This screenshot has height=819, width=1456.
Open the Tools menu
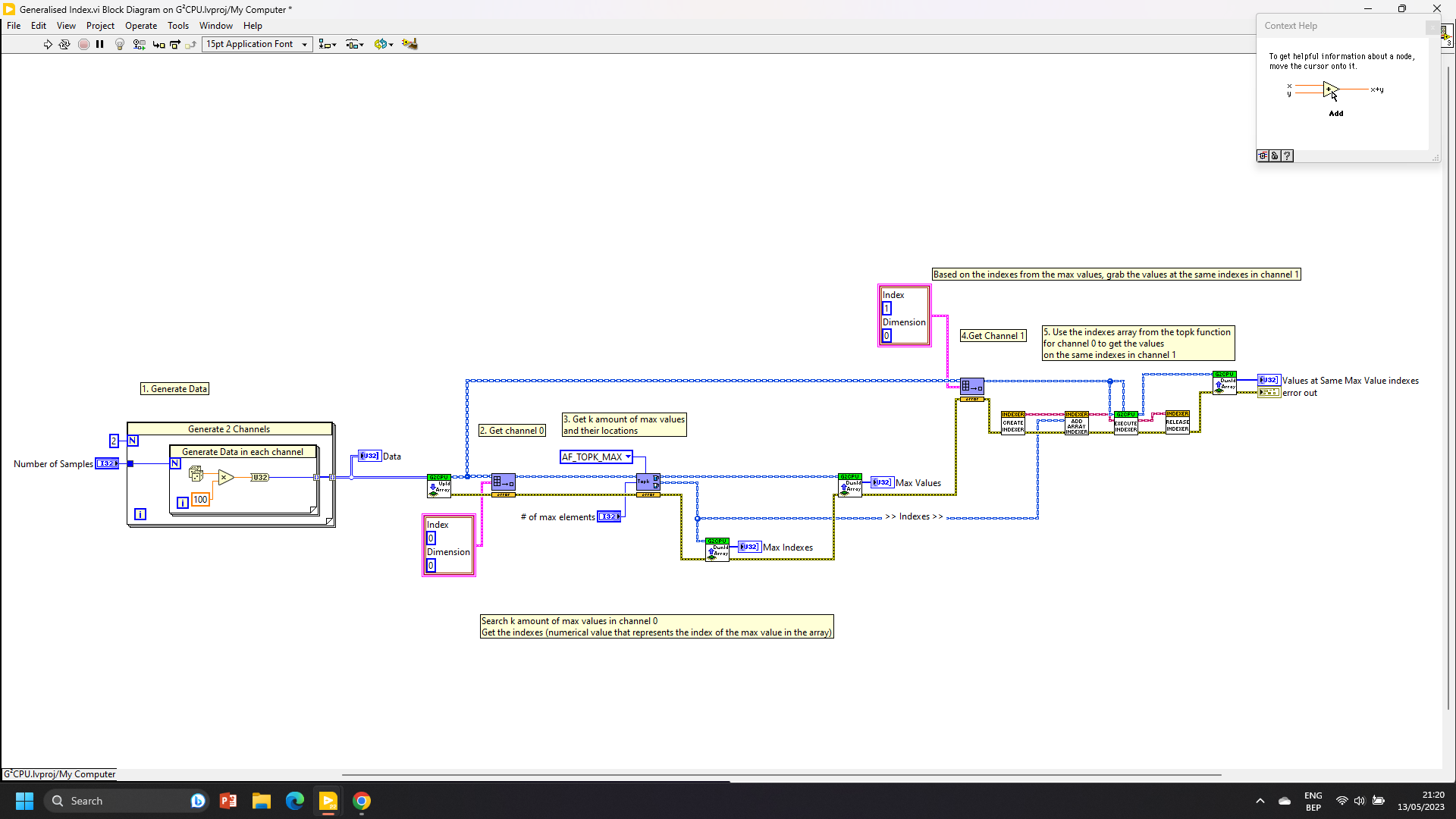pyautogui.click(x=178, y=25)
